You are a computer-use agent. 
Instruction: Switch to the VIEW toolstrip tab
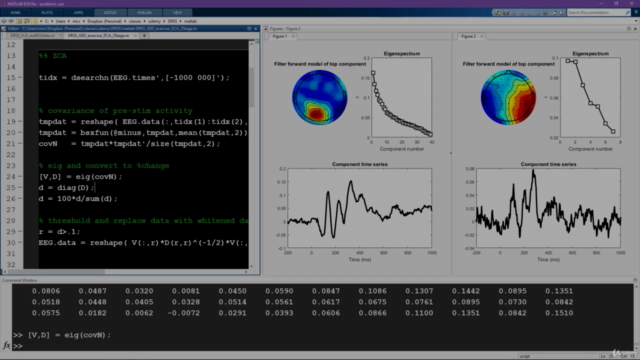(177, 13)
